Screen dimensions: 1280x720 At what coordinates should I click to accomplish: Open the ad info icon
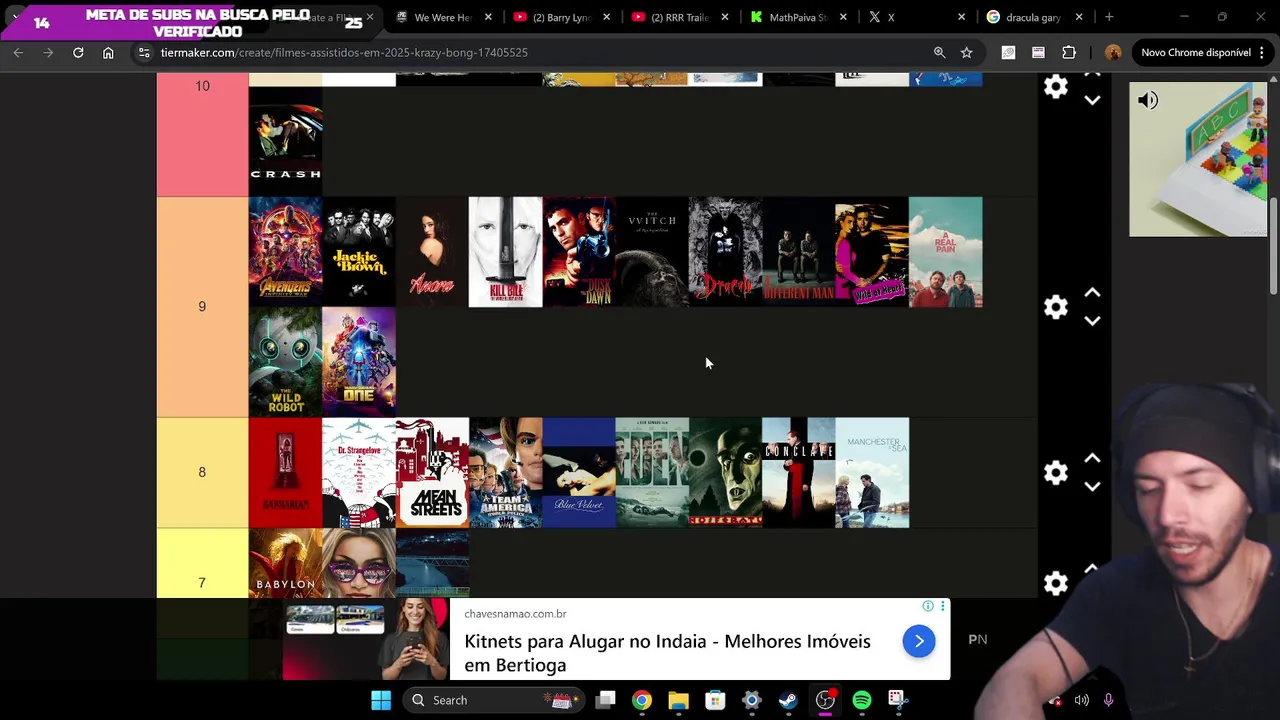point(928,606)
